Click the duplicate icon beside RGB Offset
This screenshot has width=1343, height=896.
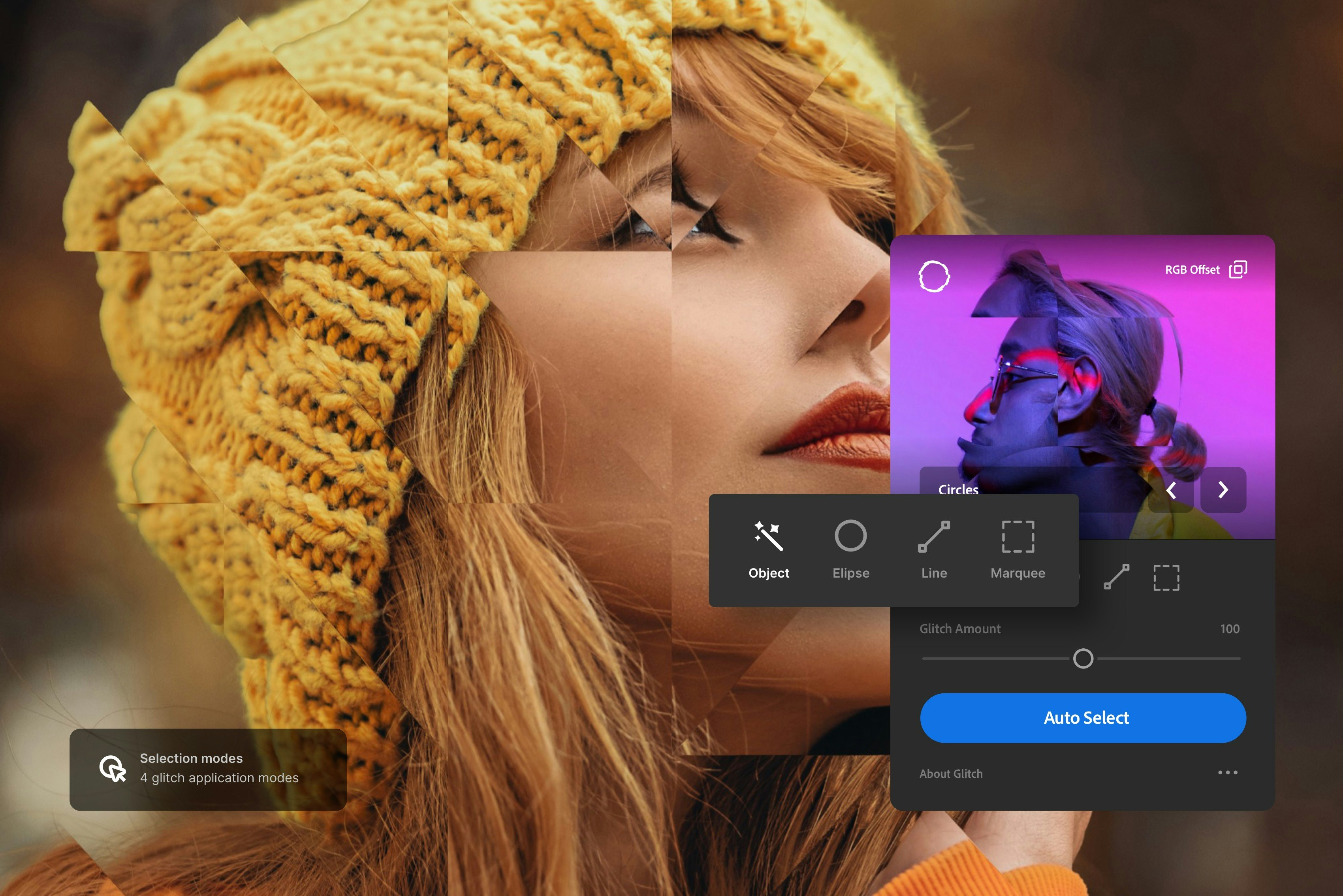coord(1238,269)
